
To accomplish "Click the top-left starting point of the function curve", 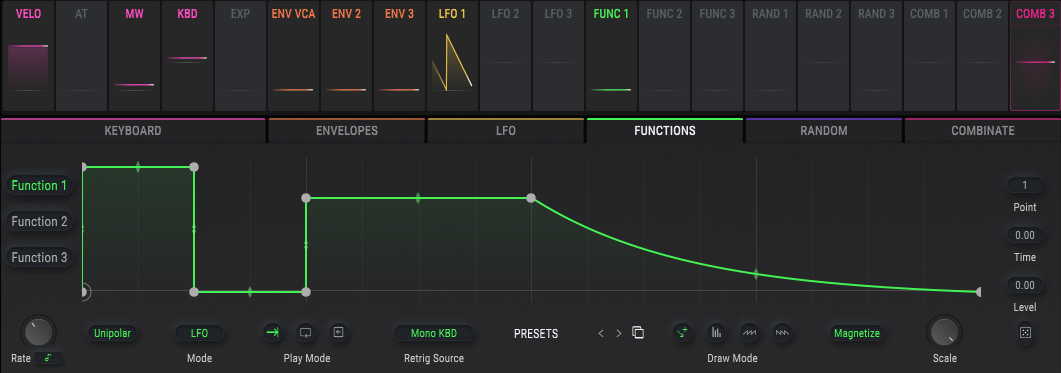I will coord(84,167).
